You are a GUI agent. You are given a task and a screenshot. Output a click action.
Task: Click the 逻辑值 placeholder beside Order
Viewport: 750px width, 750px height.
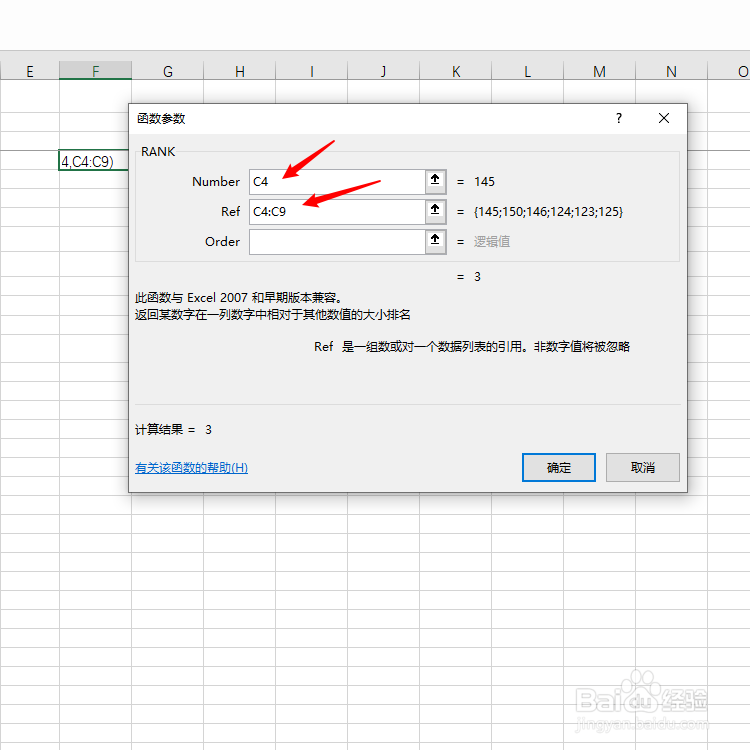coord(492,242)
